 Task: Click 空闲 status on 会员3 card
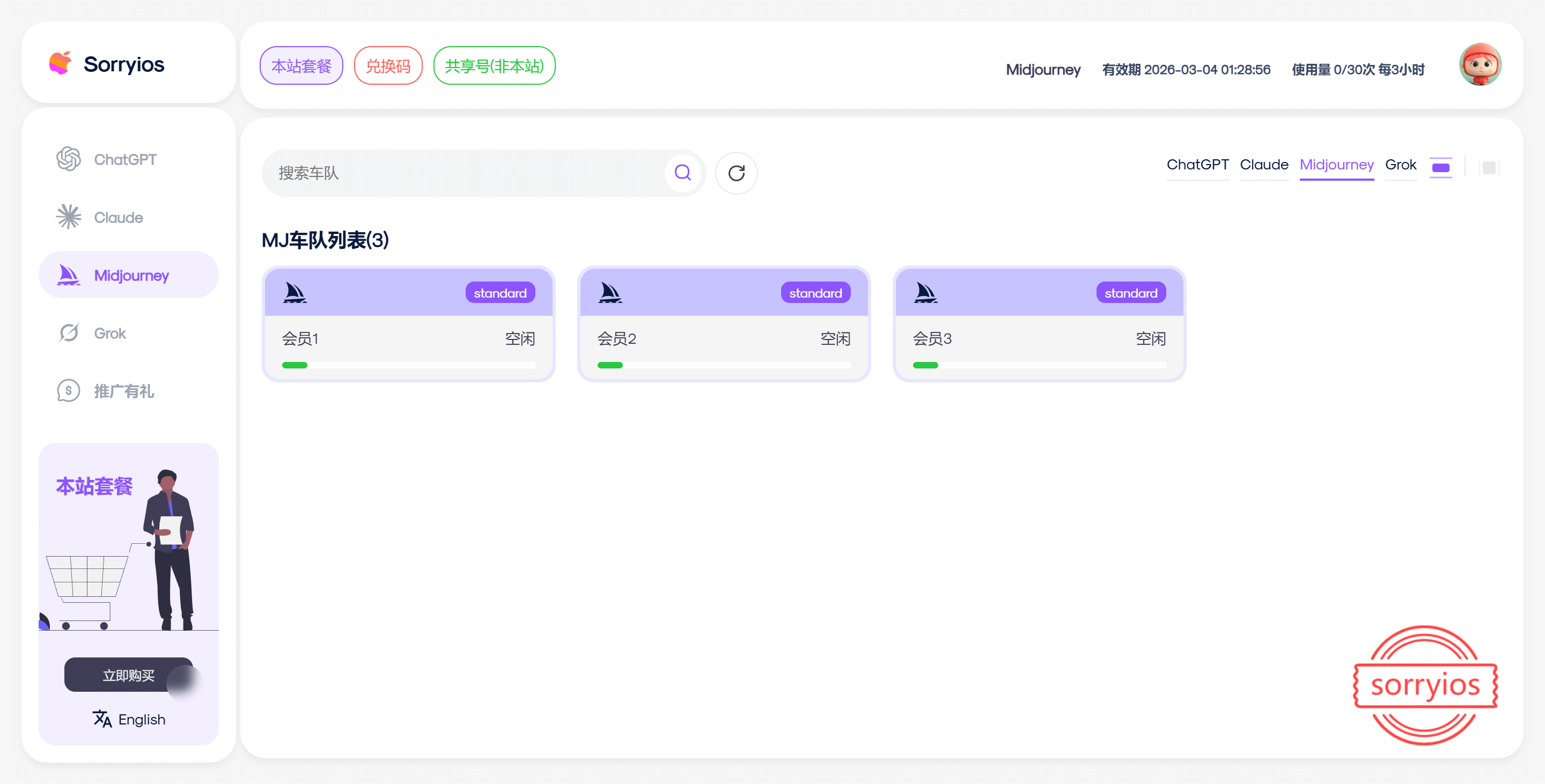coord(1150,339)
